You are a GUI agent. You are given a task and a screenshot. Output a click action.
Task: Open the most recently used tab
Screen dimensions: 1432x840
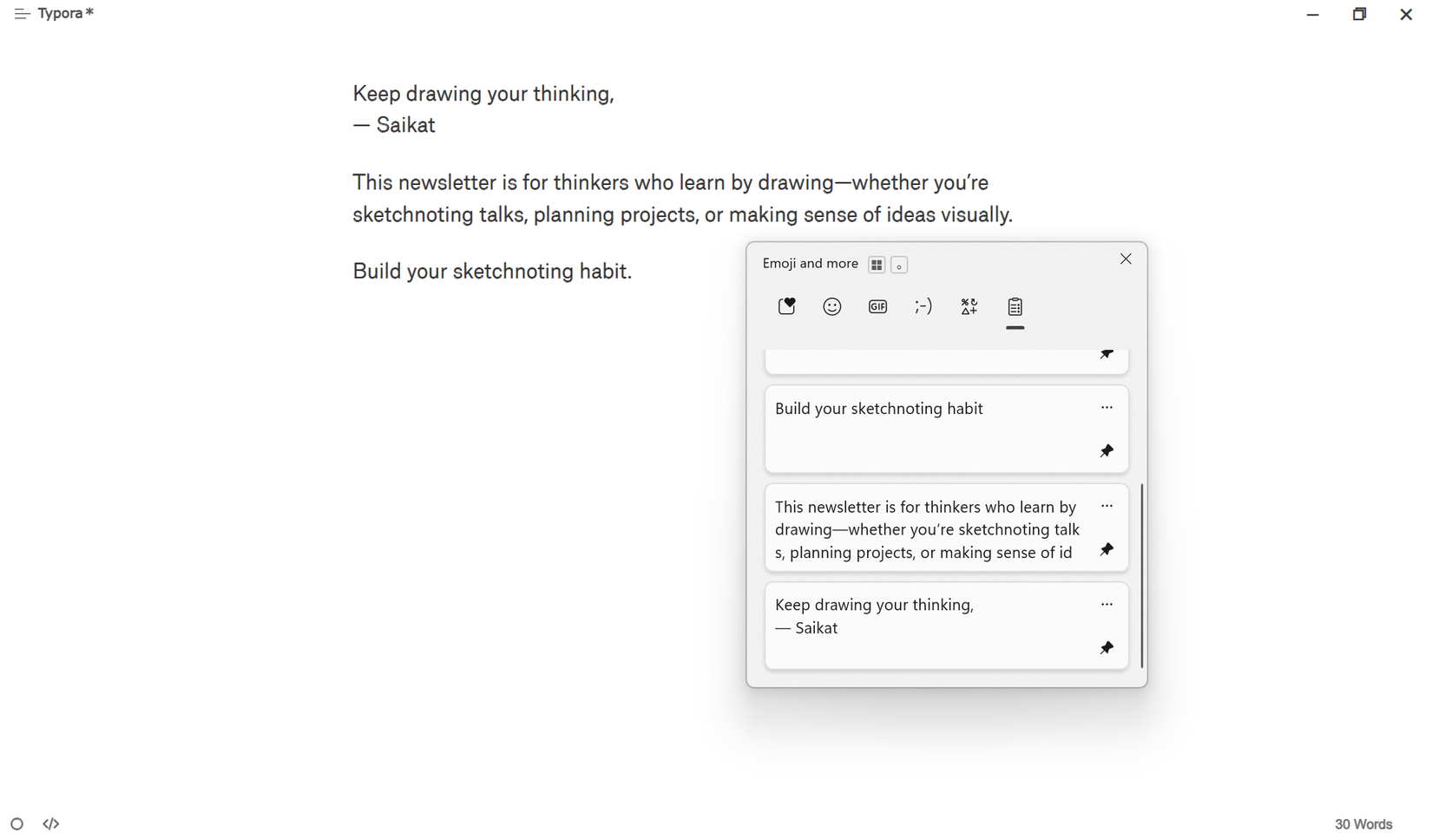[786, 306]
